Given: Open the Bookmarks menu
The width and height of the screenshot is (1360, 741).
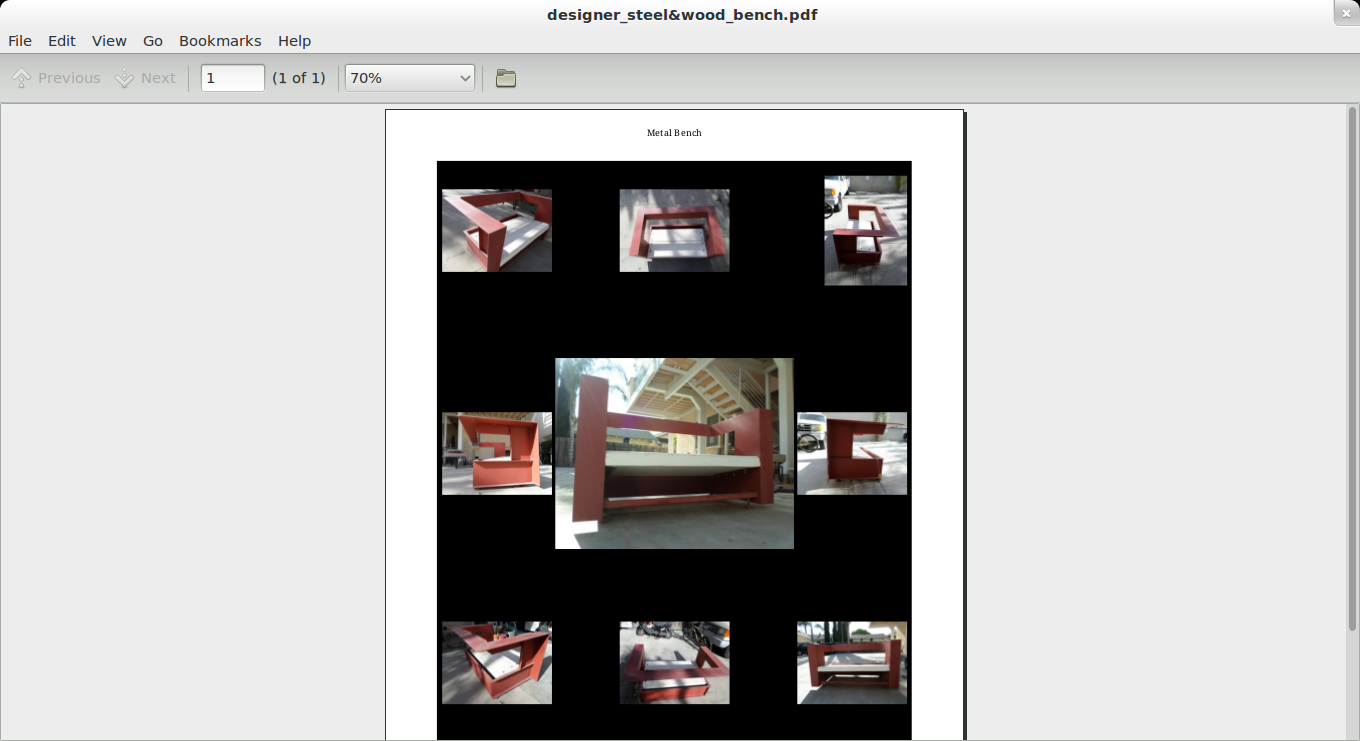Looking at the screenshot, I should pyautogui.click(x=220, y=41).
